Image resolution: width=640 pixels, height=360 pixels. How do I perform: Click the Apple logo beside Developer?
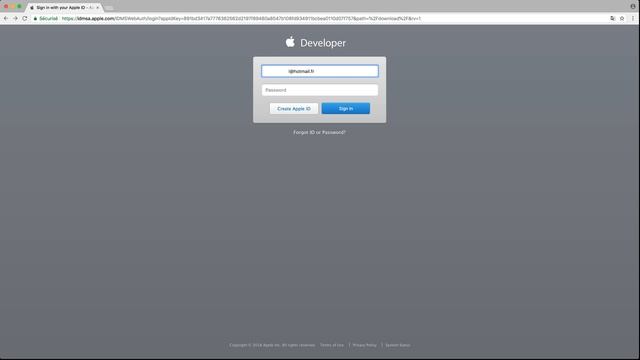[290, 42]
